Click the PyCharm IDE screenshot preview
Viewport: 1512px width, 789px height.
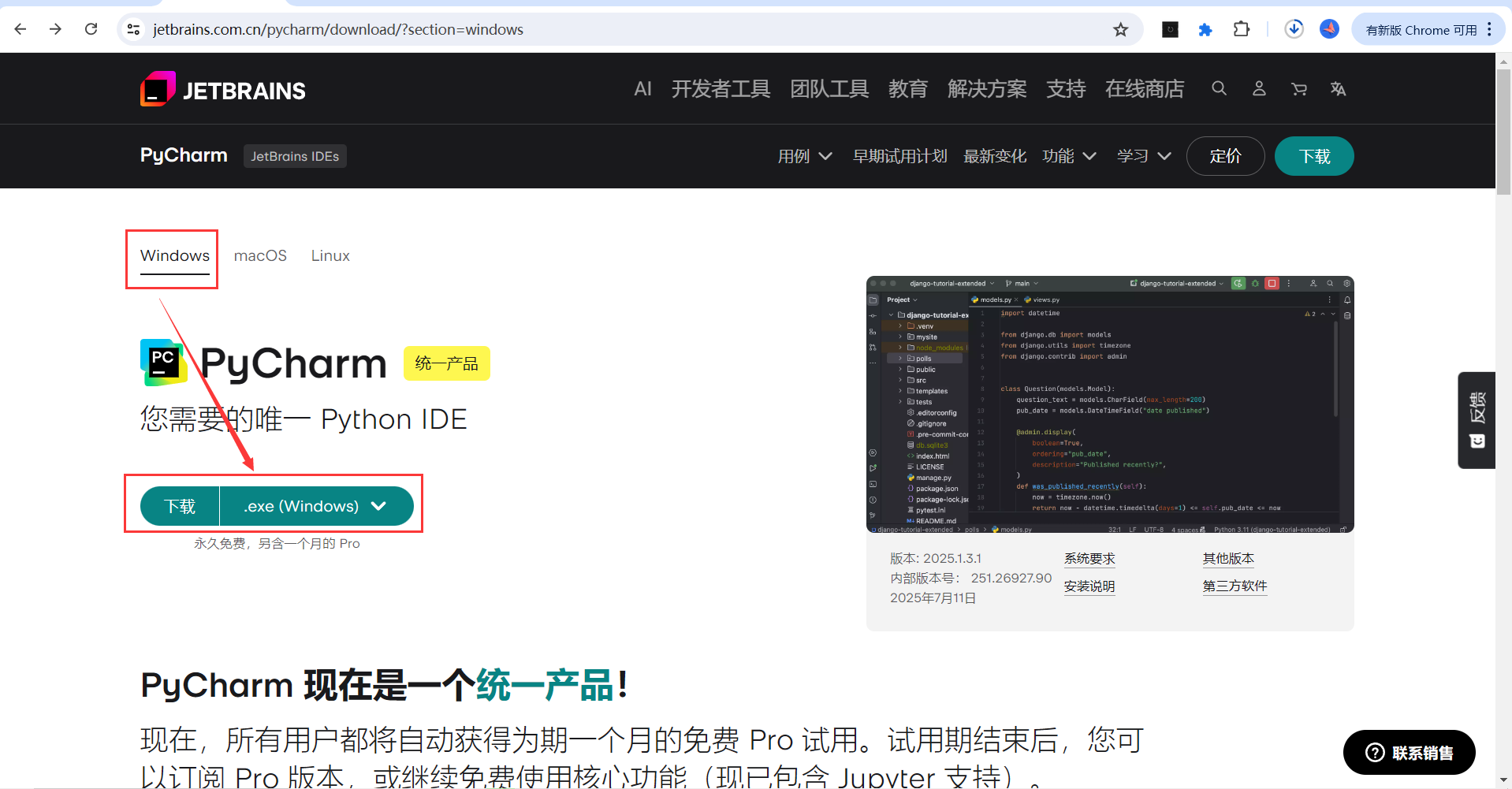[1110, 404]
